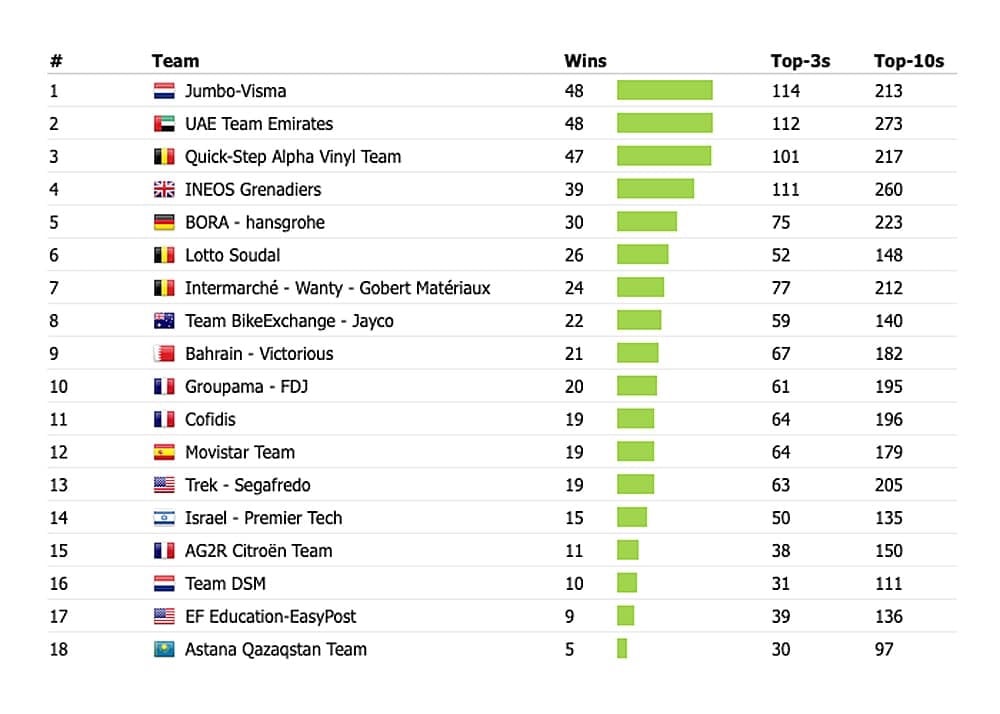Open the Trek - Segafredo team link
Screen dimensions: 1000x714
click(247, 485)
